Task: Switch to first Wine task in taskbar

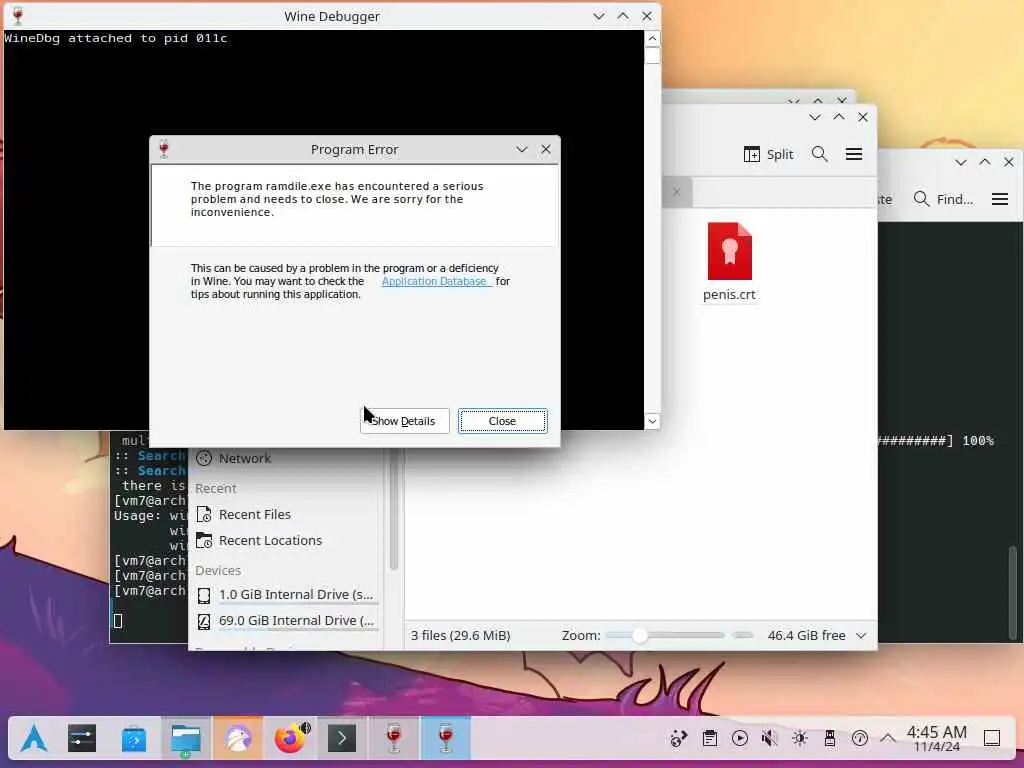Action: pyautogui.click(x=394, y=739)
